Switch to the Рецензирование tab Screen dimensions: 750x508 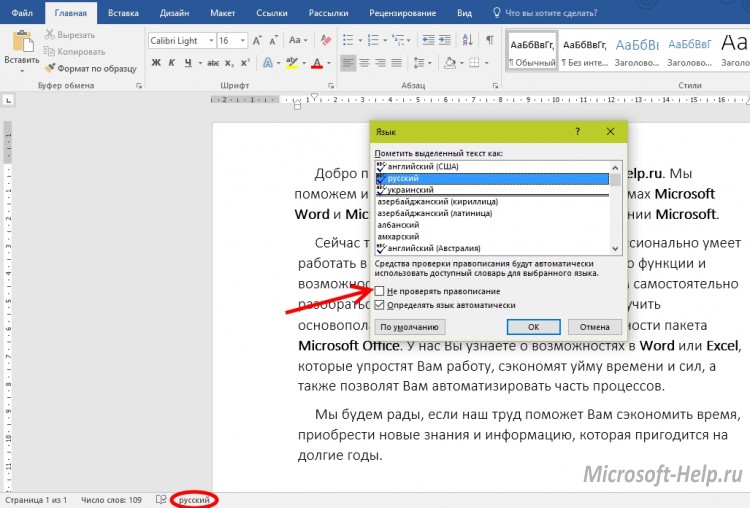click(x=402, y=13)
